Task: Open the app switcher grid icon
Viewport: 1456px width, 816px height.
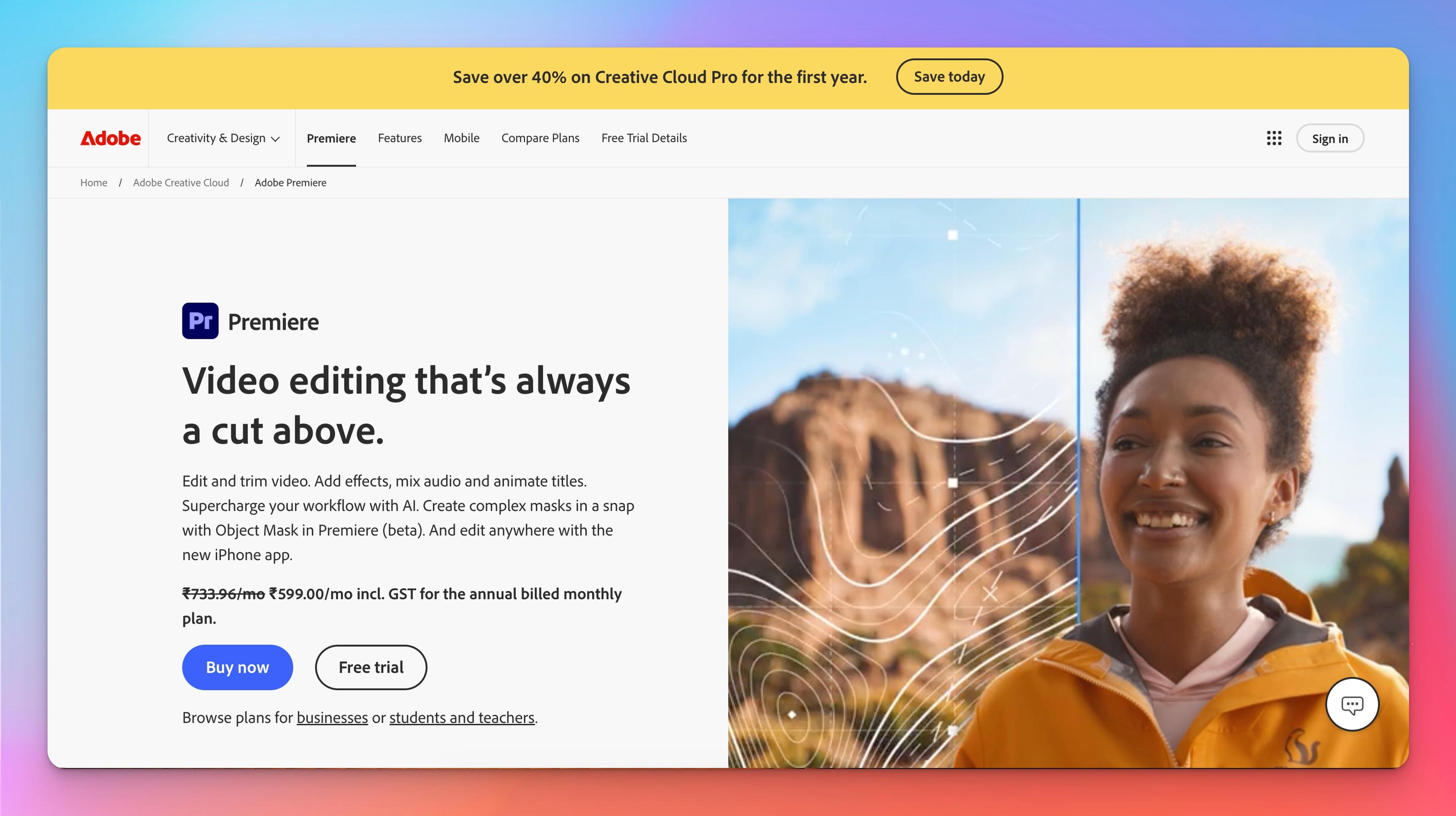Action: (1274, 138)
